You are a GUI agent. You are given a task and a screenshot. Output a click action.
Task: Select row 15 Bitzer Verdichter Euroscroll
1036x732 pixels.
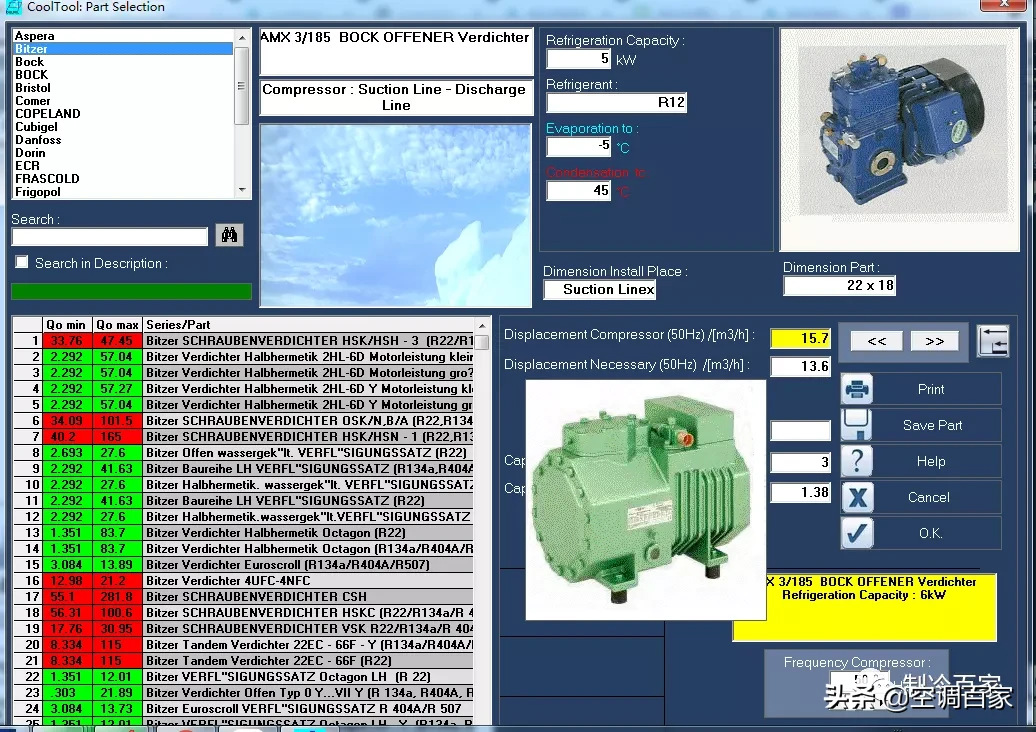point(243,565)
